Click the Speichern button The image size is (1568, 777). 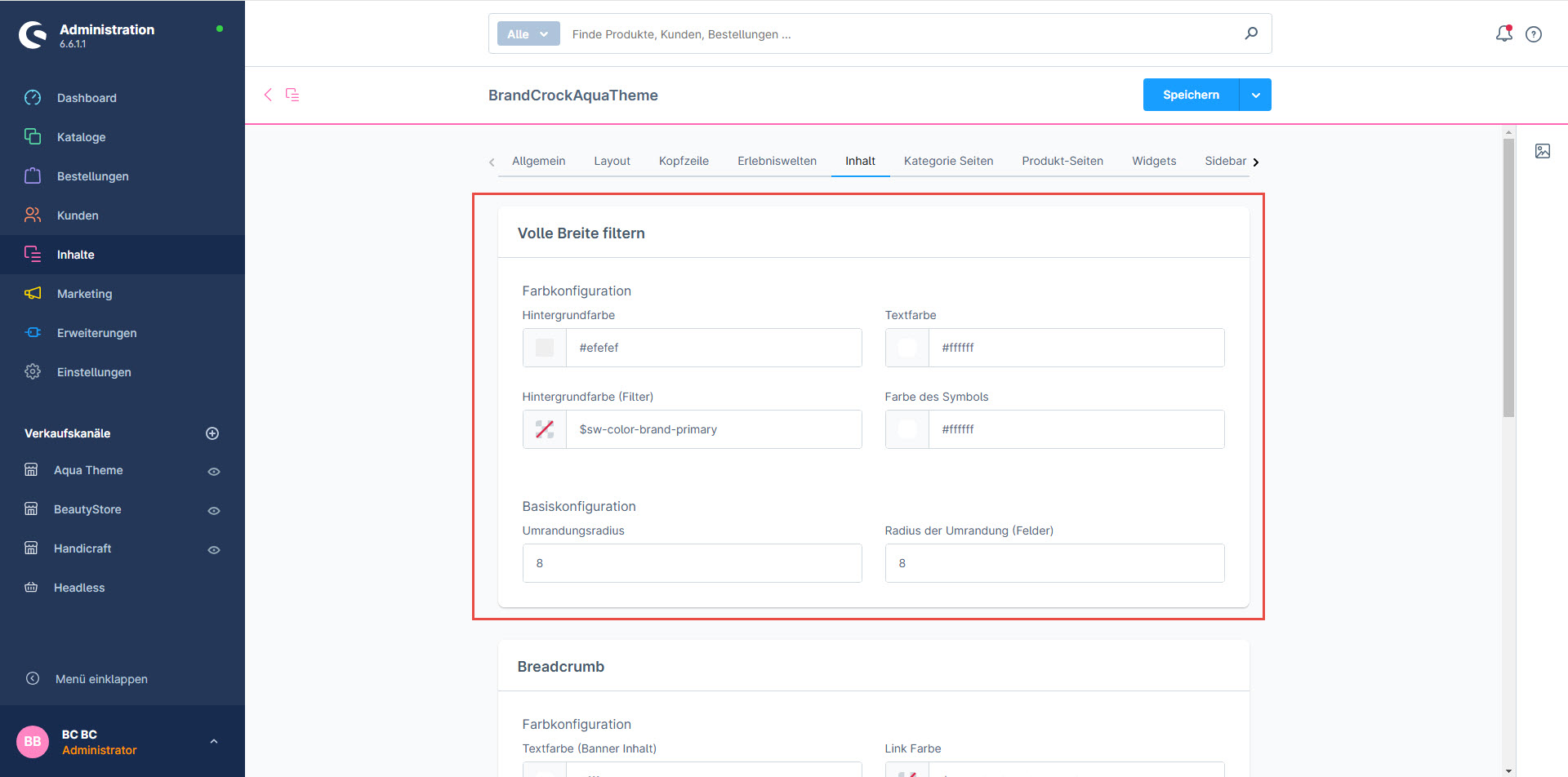point(1191,95)
